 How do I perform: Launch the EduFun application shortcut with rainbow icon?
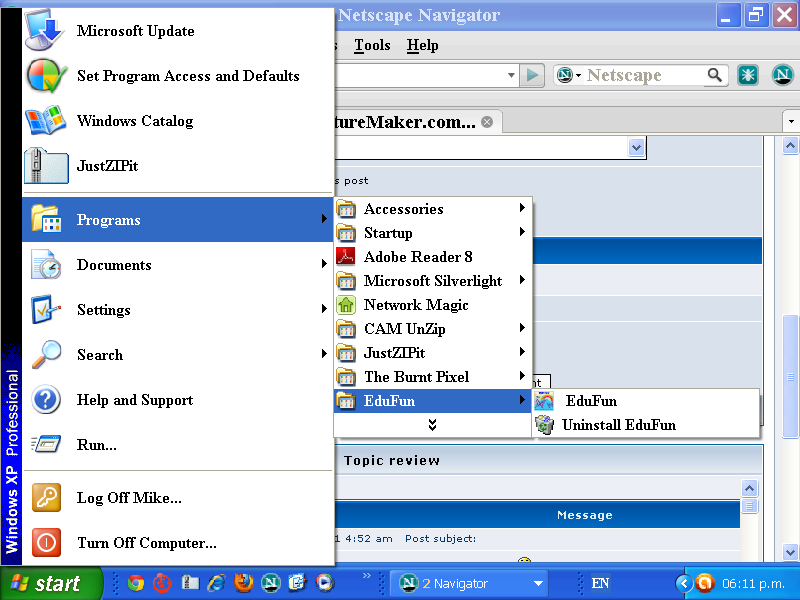click(645, 401)
